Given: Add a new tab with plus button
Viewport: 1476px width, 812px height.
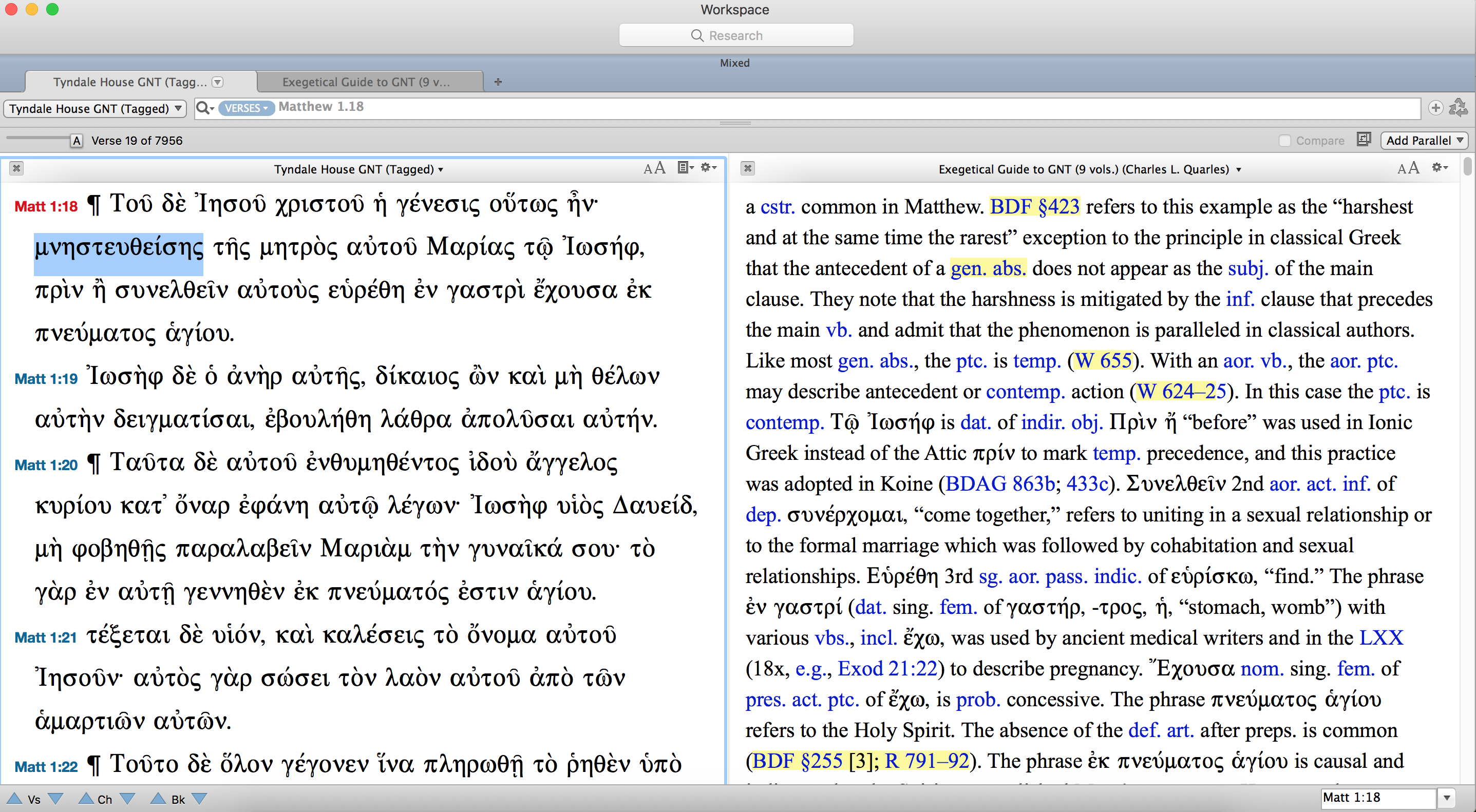Looking at the screenshot, I should (498, 82).
